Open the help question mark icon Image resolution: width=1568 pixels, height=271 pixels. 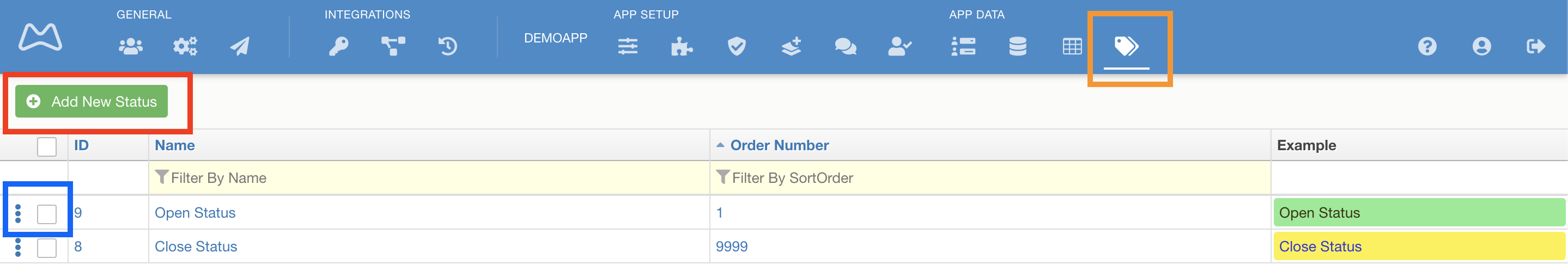(x=1427, y=46)
